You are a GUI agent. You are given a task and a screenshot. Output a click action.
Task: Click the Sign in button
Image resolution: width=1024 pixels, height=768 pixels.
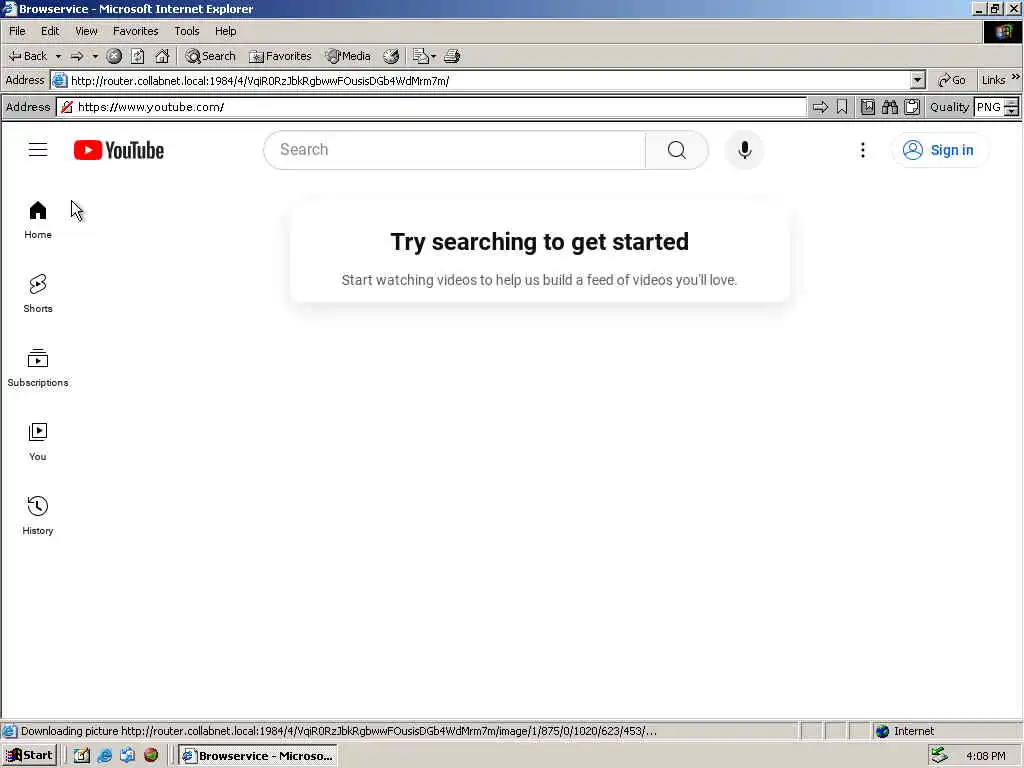tap(939, 150)
